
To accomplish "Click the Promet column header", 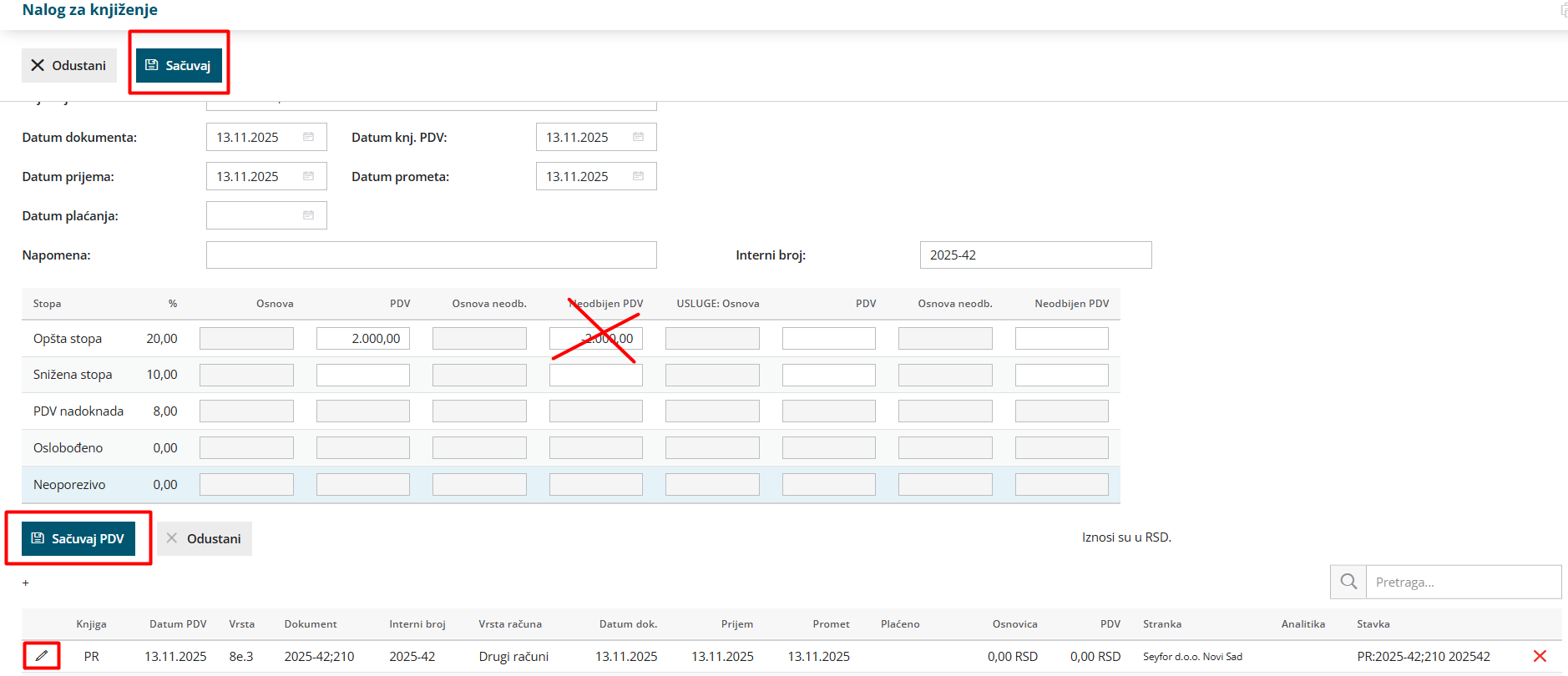I will (x=832, y=623).
